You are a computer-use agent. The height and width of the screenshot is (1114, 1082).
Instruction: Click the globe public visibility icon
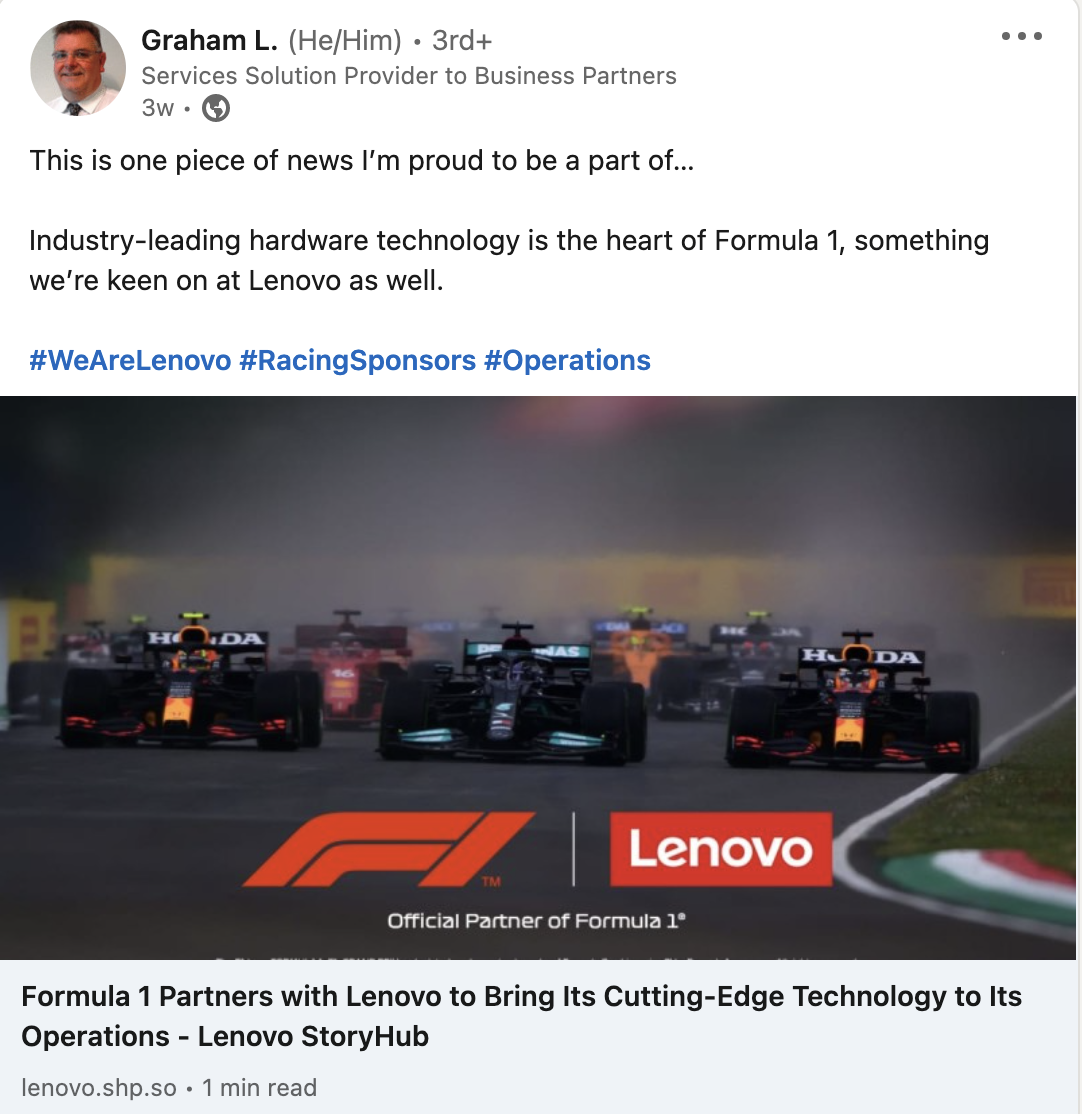pyautogui.click(x=216, y=108)
